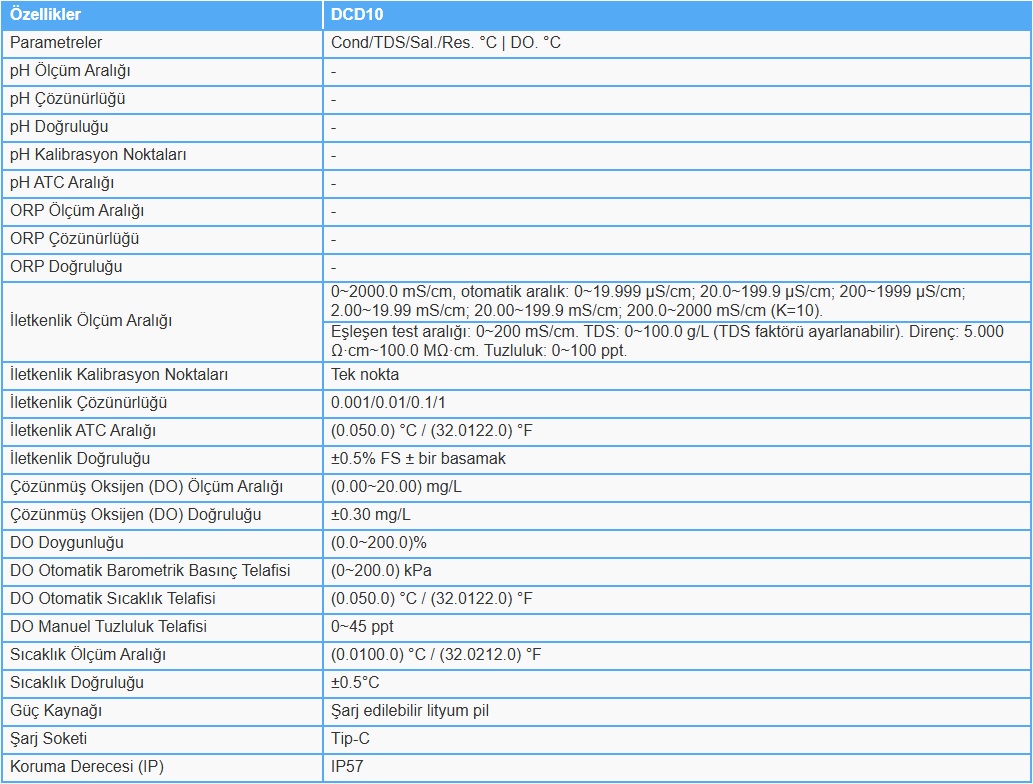Select 'pH ATC Aralığı' label
1033x784 pixels.
click(x=61, y=182)
